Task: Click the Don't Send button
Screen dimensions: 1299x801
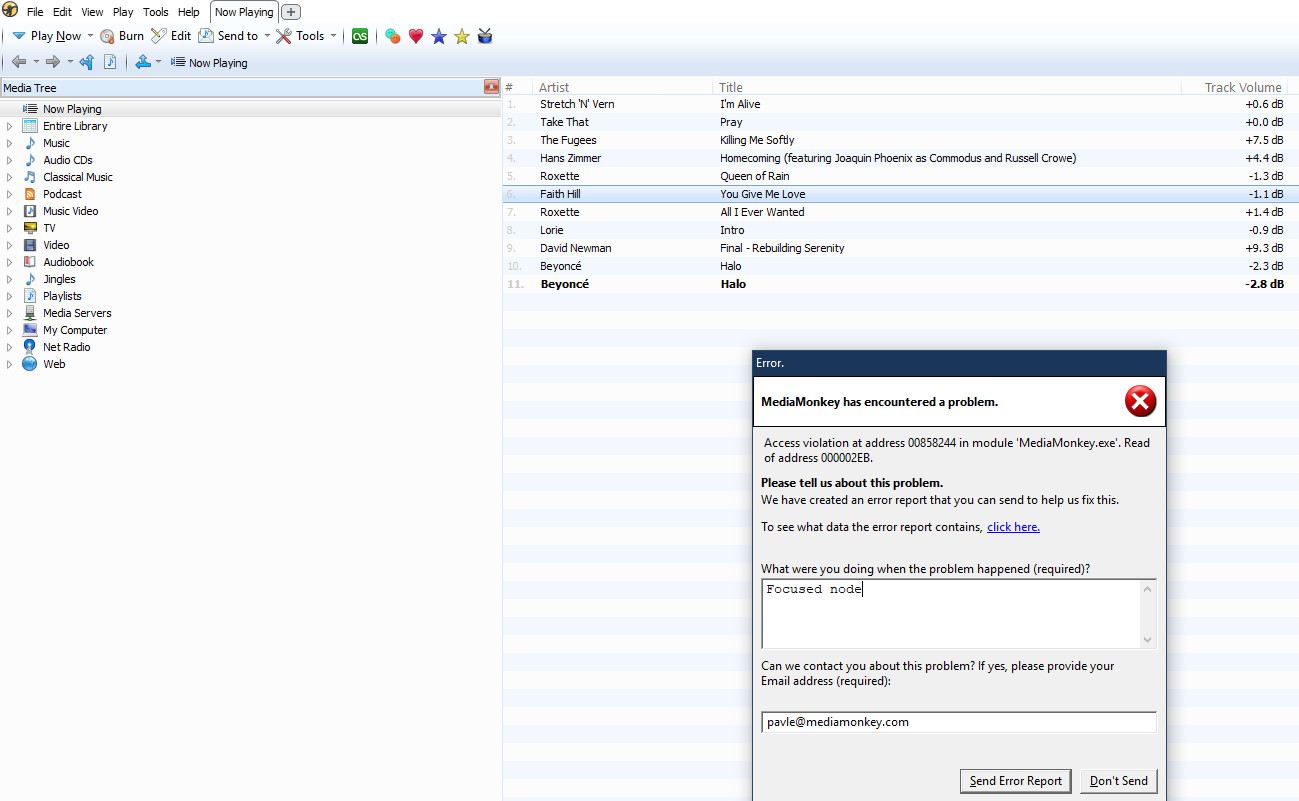Action: point(1119,781)
